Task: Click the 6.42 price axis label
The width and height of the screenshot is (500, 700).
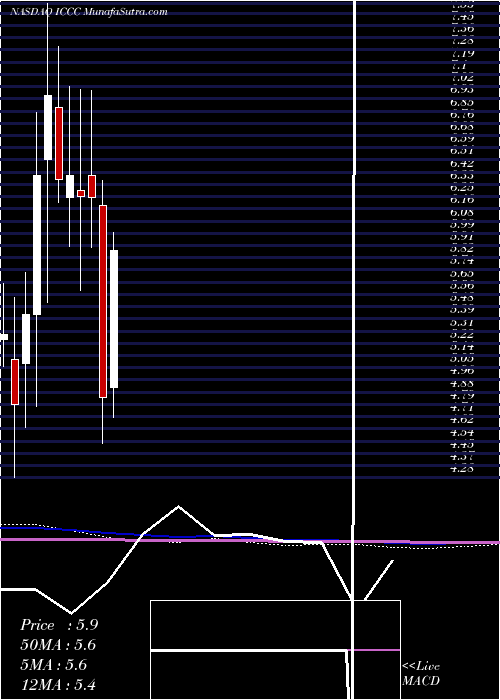Action: click(x=463, y=163)
